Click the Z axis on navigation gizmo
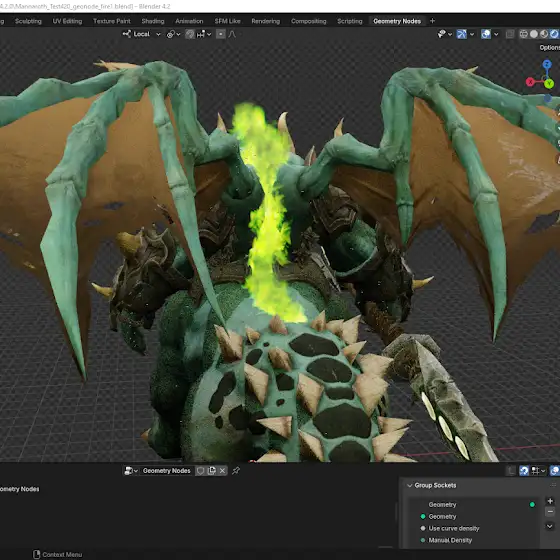 (547, 65)
